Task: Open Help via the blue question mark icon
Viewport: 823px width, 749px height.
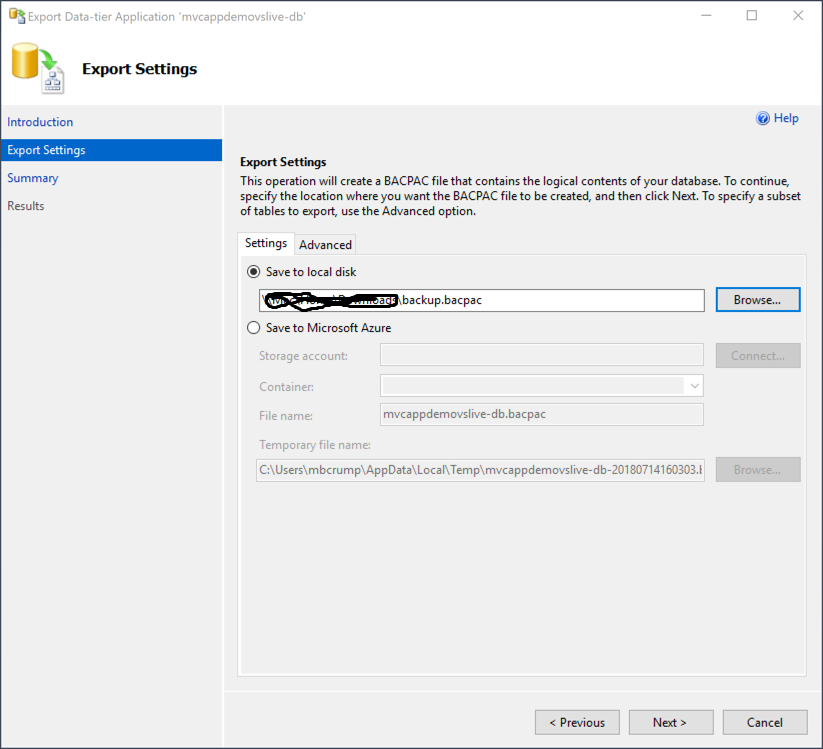Action: [763, 118]
